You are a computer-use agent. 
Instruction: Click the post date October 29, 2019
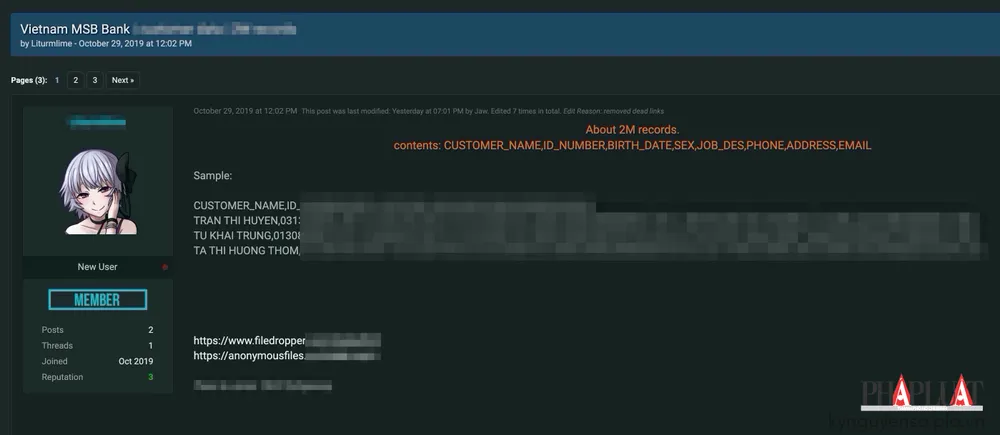pos(245,111)
